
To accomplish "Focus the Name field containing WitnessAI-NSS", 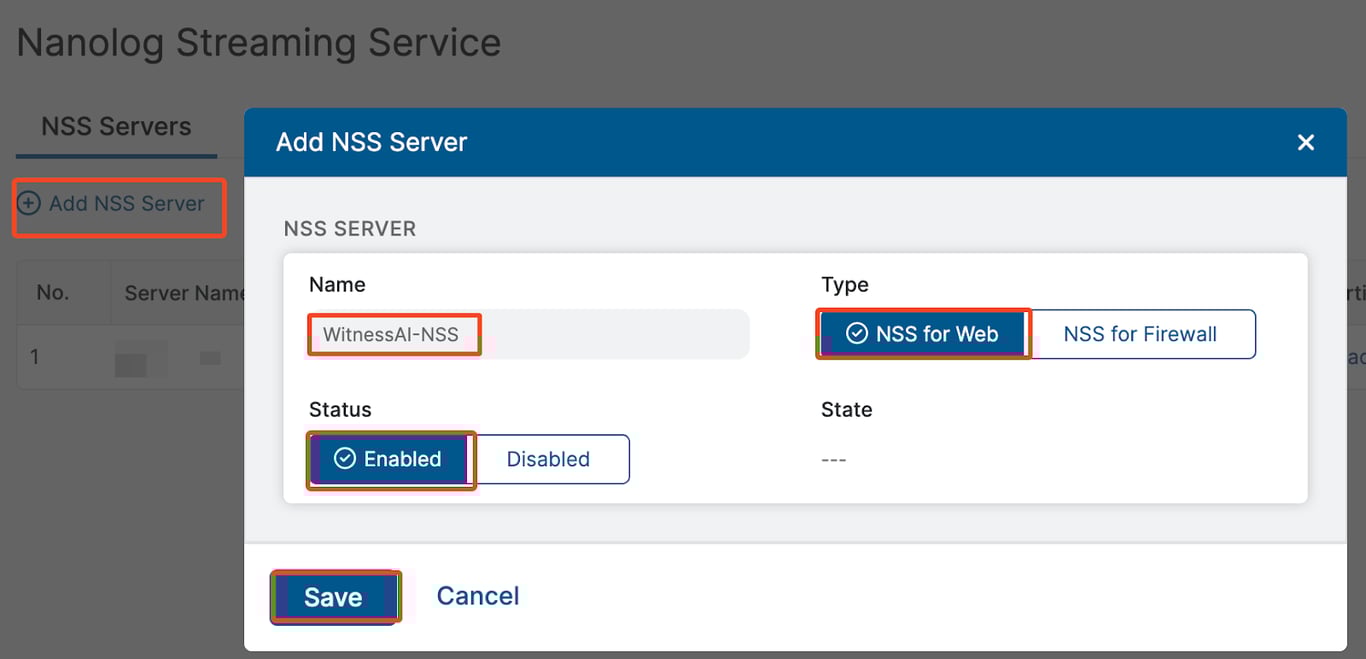I will [x=528, y=334].
